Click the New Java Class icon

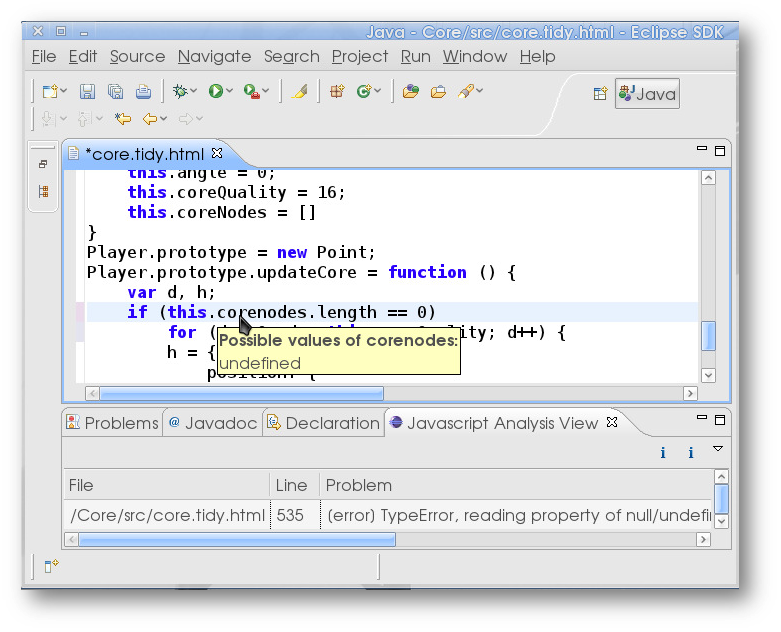364,92
